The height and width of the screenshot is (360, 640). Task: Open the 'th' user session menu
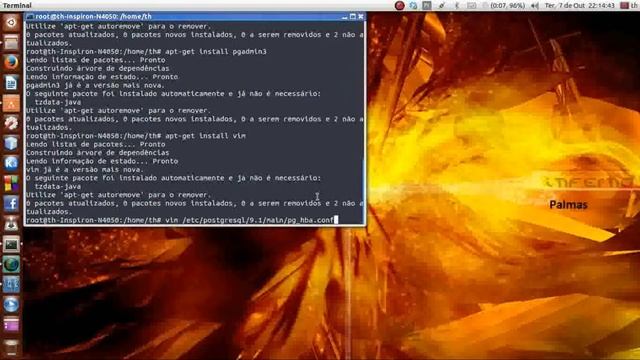[629, 5]
